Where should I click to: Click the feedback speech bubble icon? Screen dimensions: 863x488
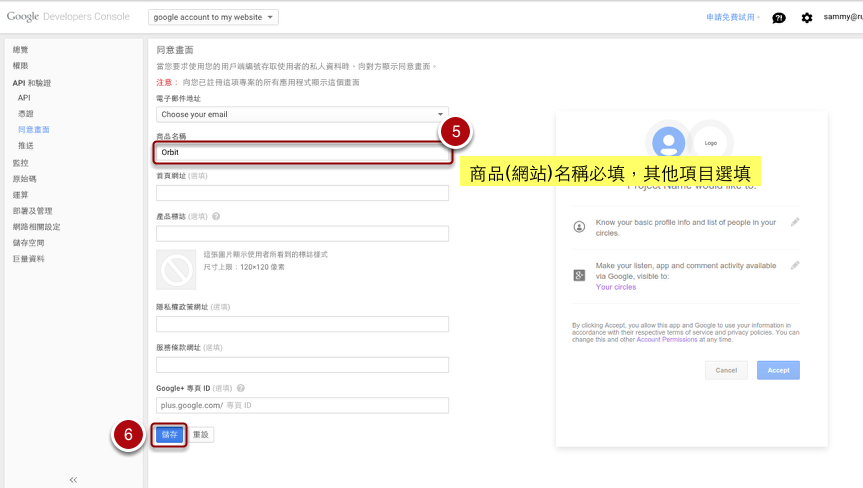pos(780,17)
